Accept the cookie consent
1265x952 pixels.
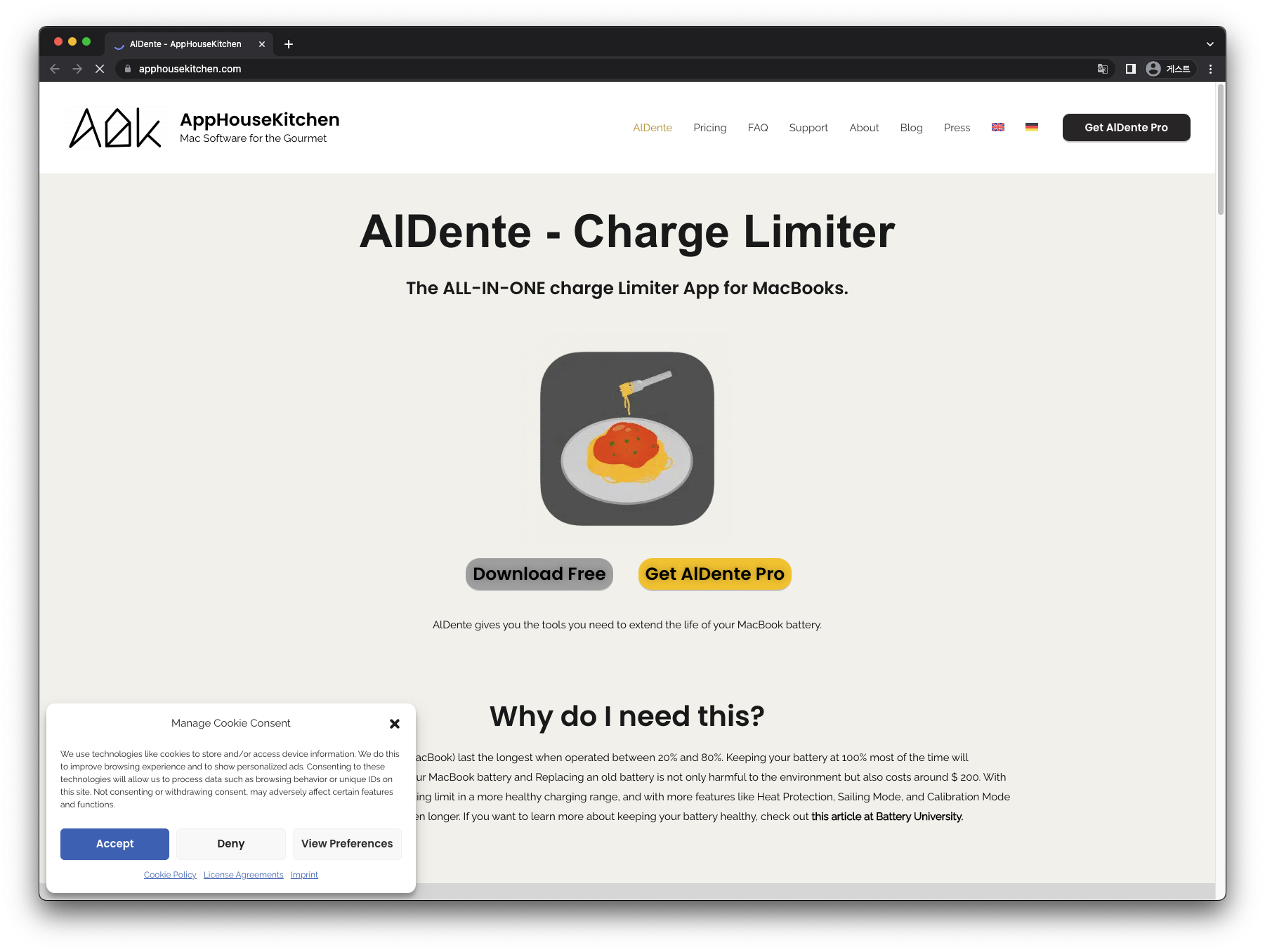tap(114, 844)
